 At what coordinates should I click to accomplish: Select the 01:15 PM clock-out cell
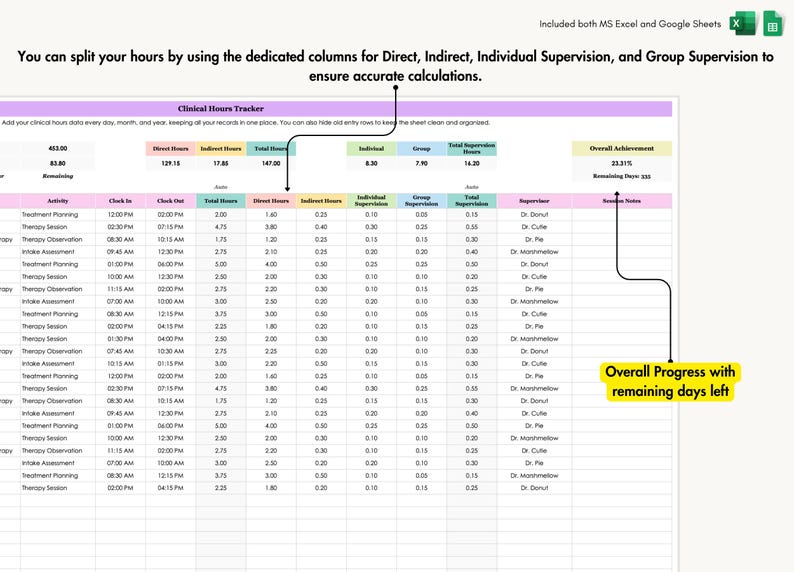click(171, 363)
